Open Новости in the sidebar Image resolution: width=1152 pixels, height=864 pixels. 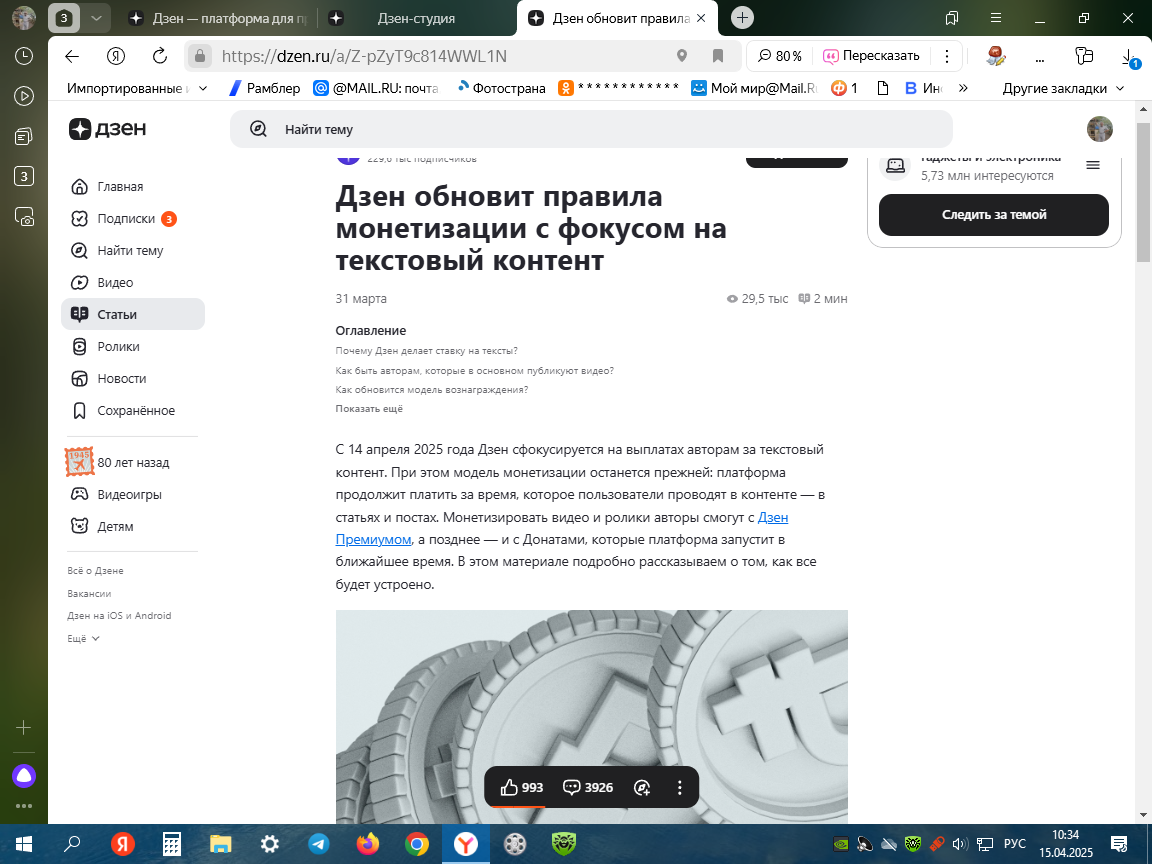tap(133, 378)
